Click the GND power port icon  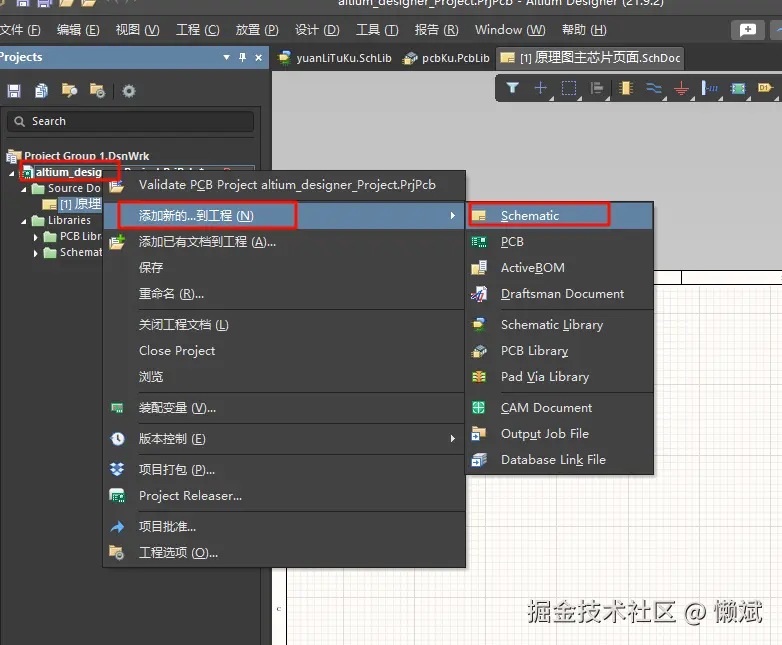pos(681,89)
